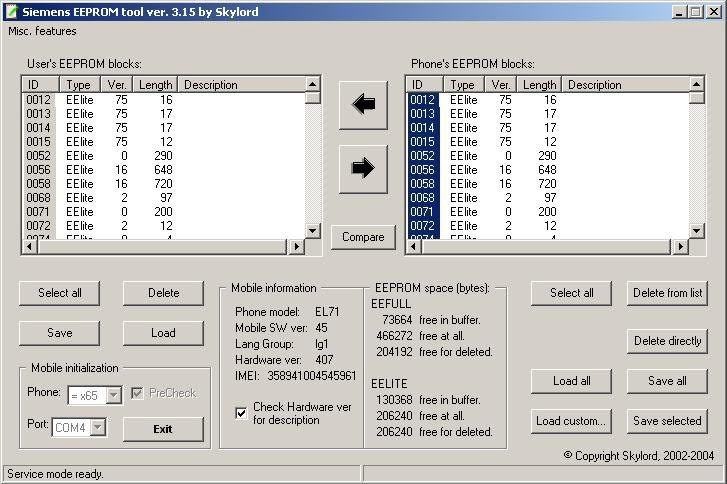This screenshot has width=727, height=484.
Task: Click the Exit button
Action: click(x=163, y=429)
